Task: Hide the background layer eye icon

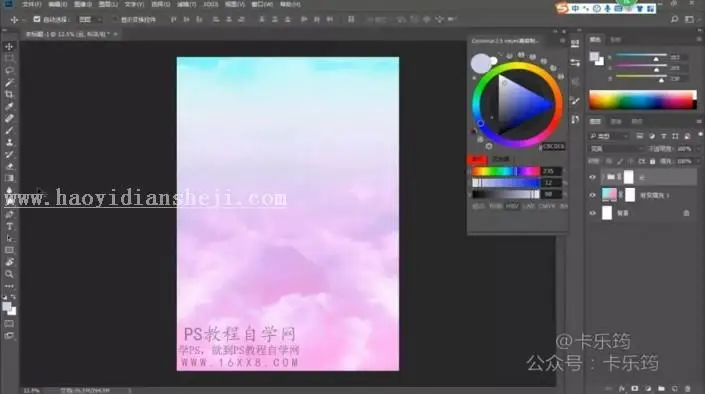Action: pyautogui.click(x=593, y=213)
